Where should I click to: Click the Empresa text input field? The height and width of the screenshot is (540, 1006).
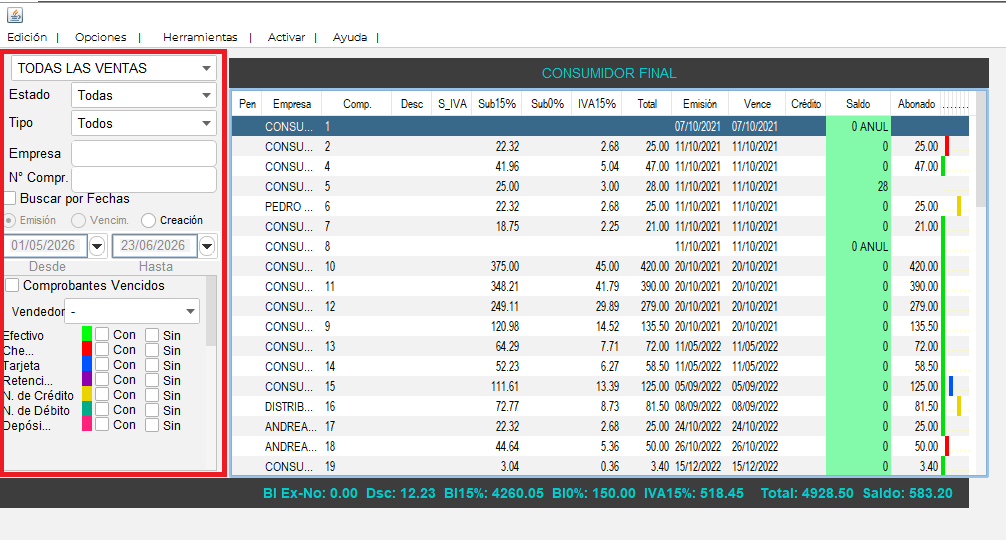(x=144, y=153)
